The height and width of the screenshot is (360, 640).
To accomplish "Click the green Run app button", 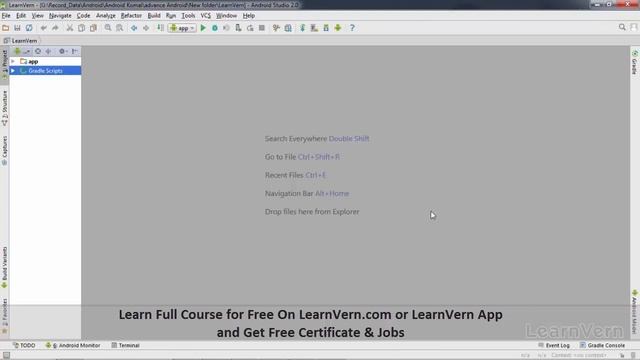I will (203, 28).
